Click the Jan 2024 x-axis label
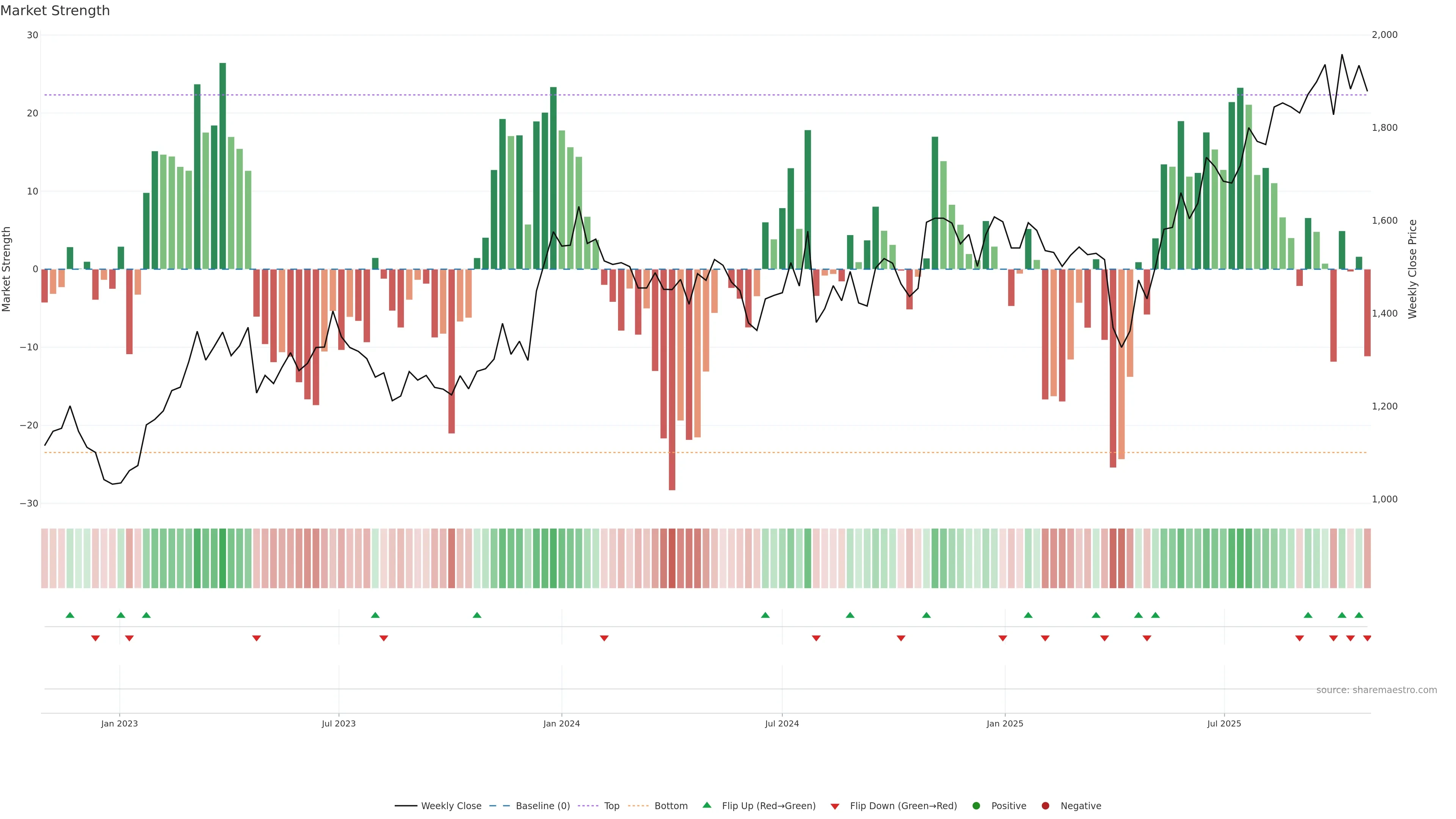 (561, 723)
